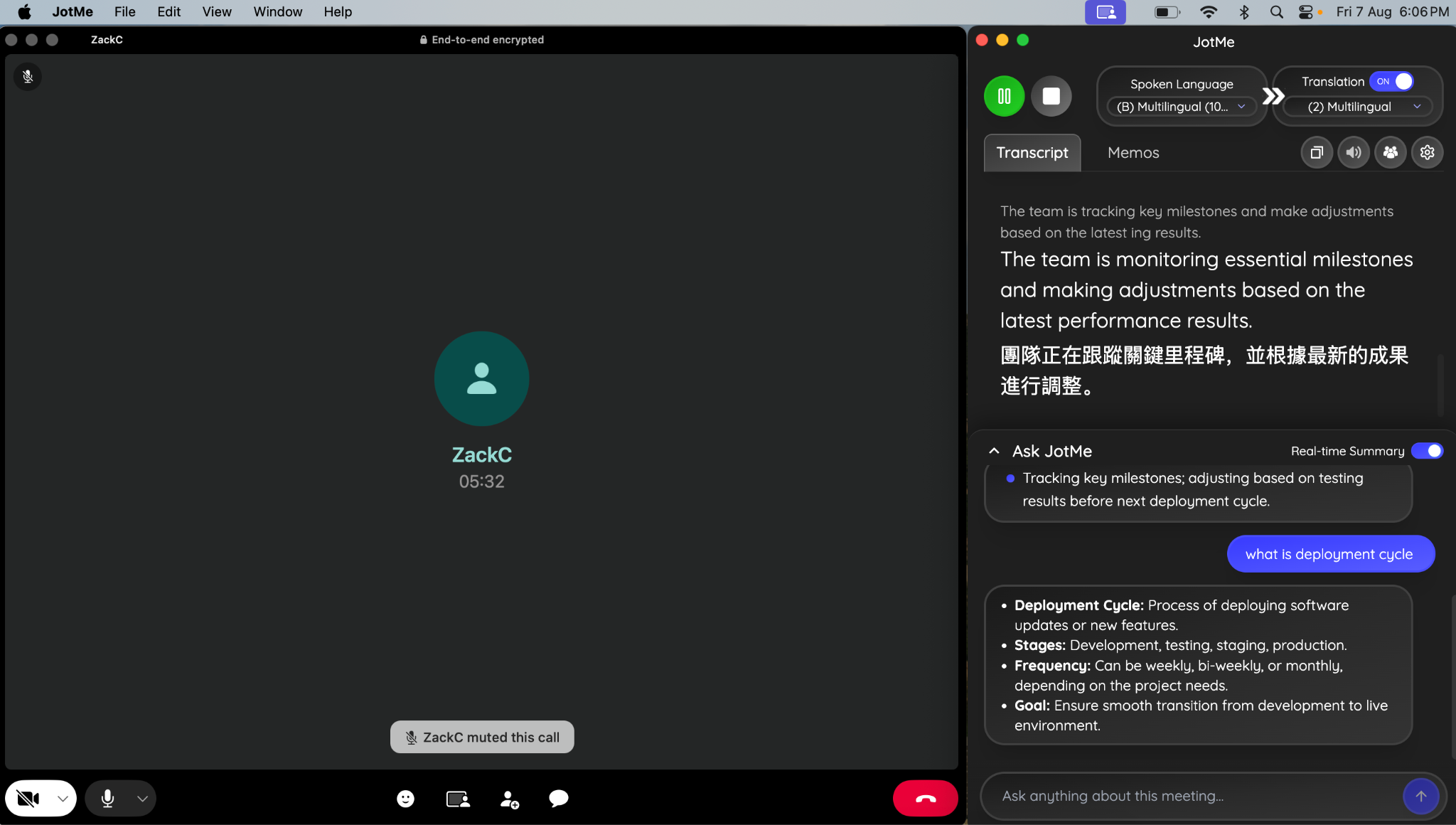Viewport: 1456px width, 825px height.
Task: Add a person to the call
Action: click(x=510, y=799)
